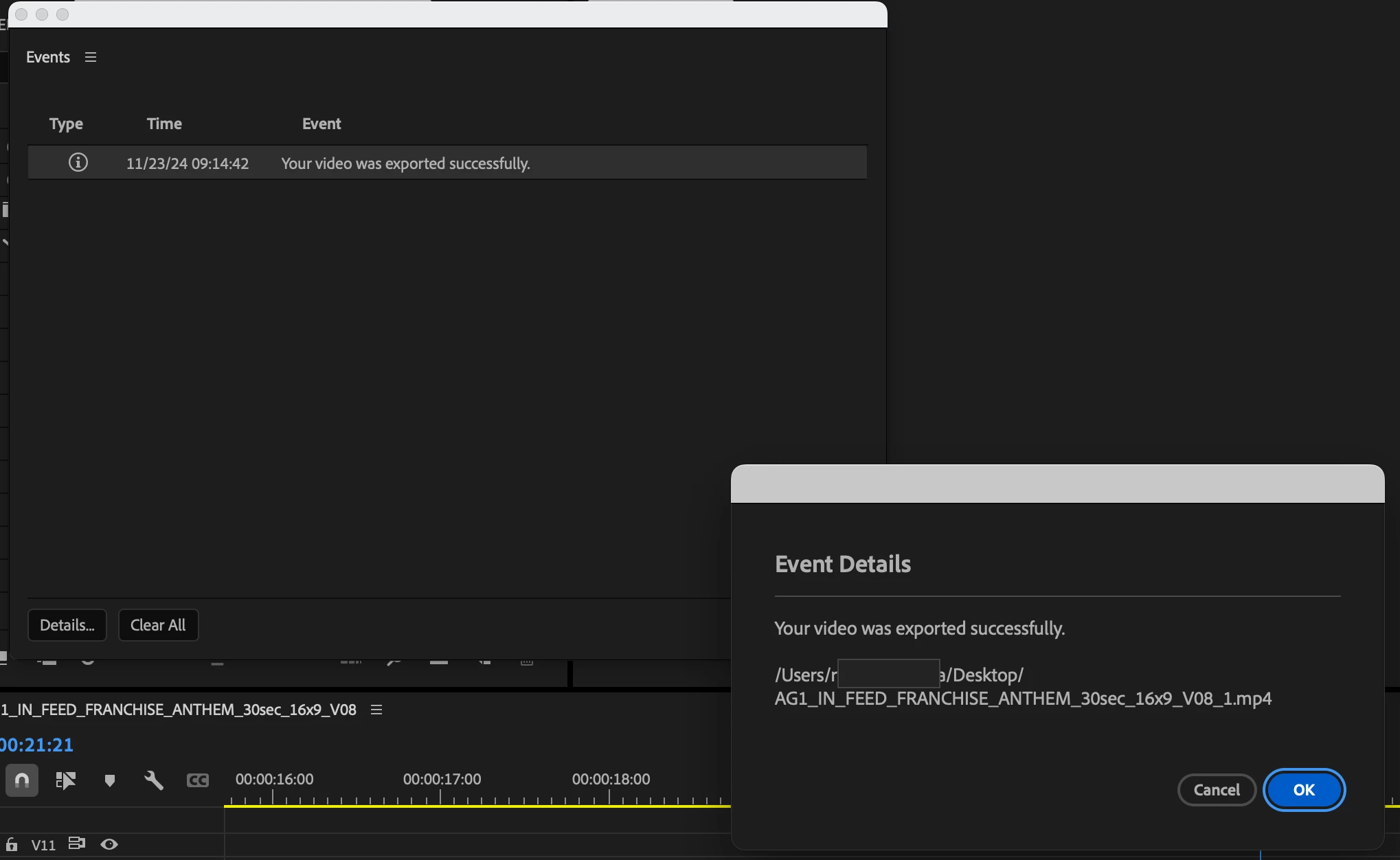This screenshot has height=860, width=1400.
Task: Click the Captions CC icon
Action: coord(198,780)
